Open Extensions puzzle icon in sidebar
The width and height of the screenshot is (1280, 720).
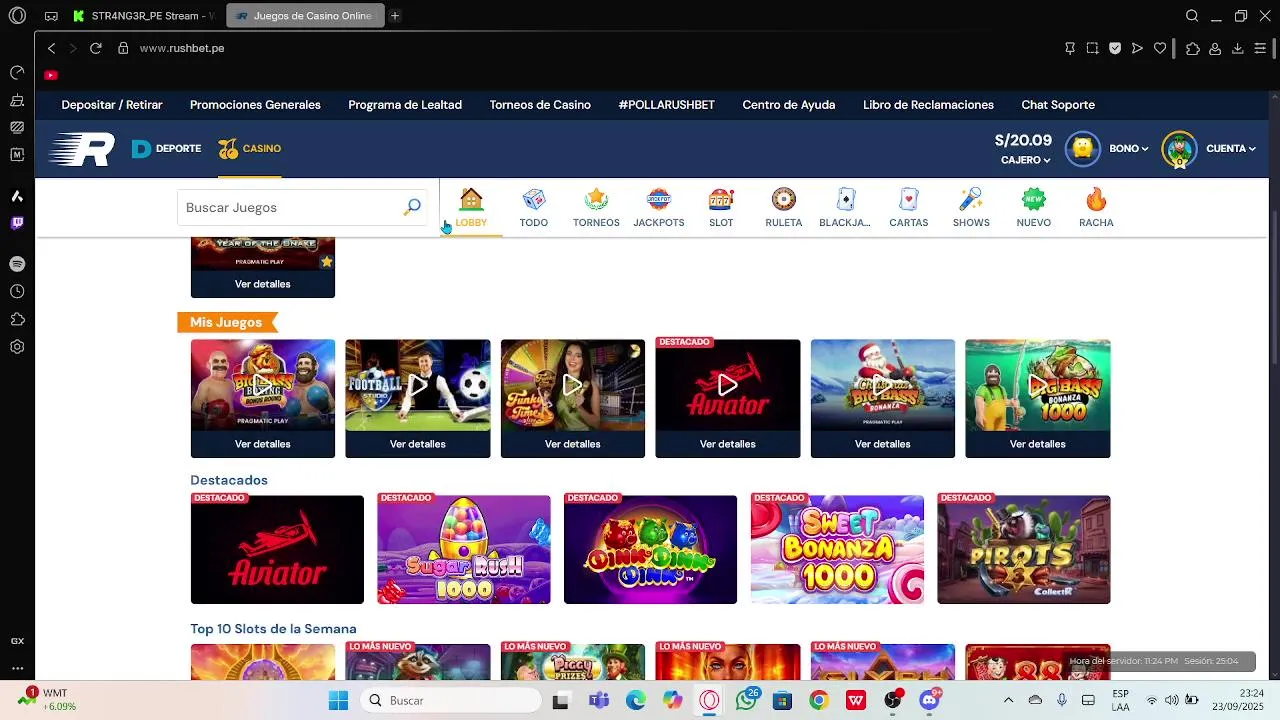pos(17,319)
